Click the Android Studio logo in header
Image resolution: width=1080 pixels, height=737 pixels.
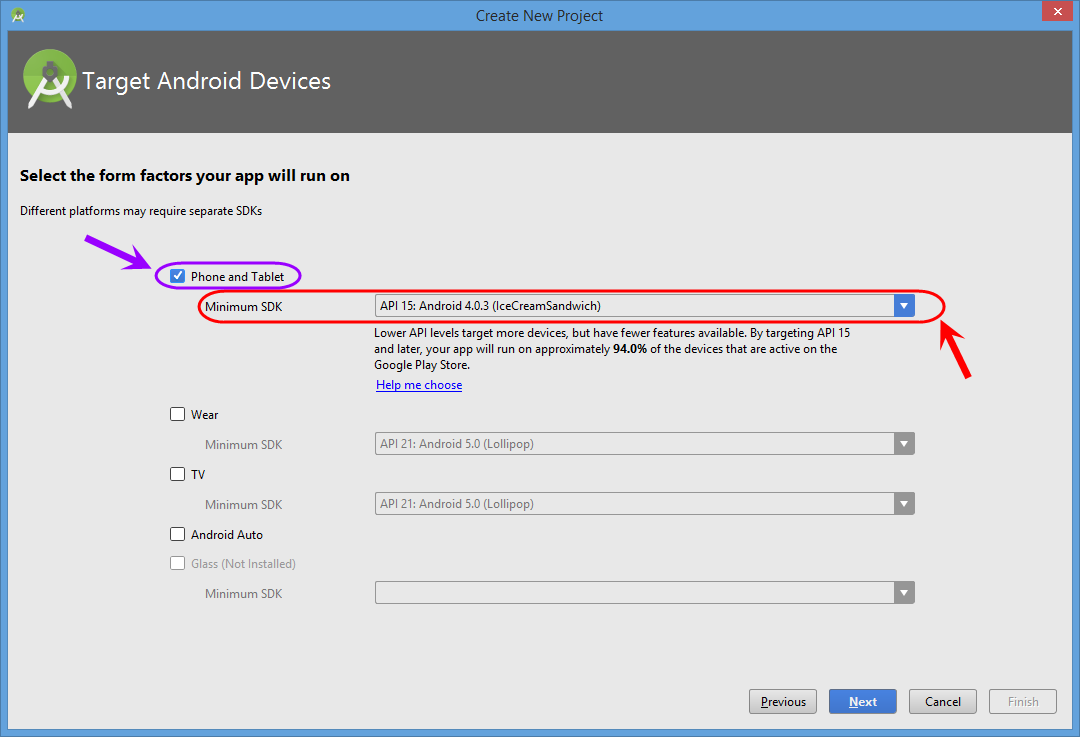[50, 79]
